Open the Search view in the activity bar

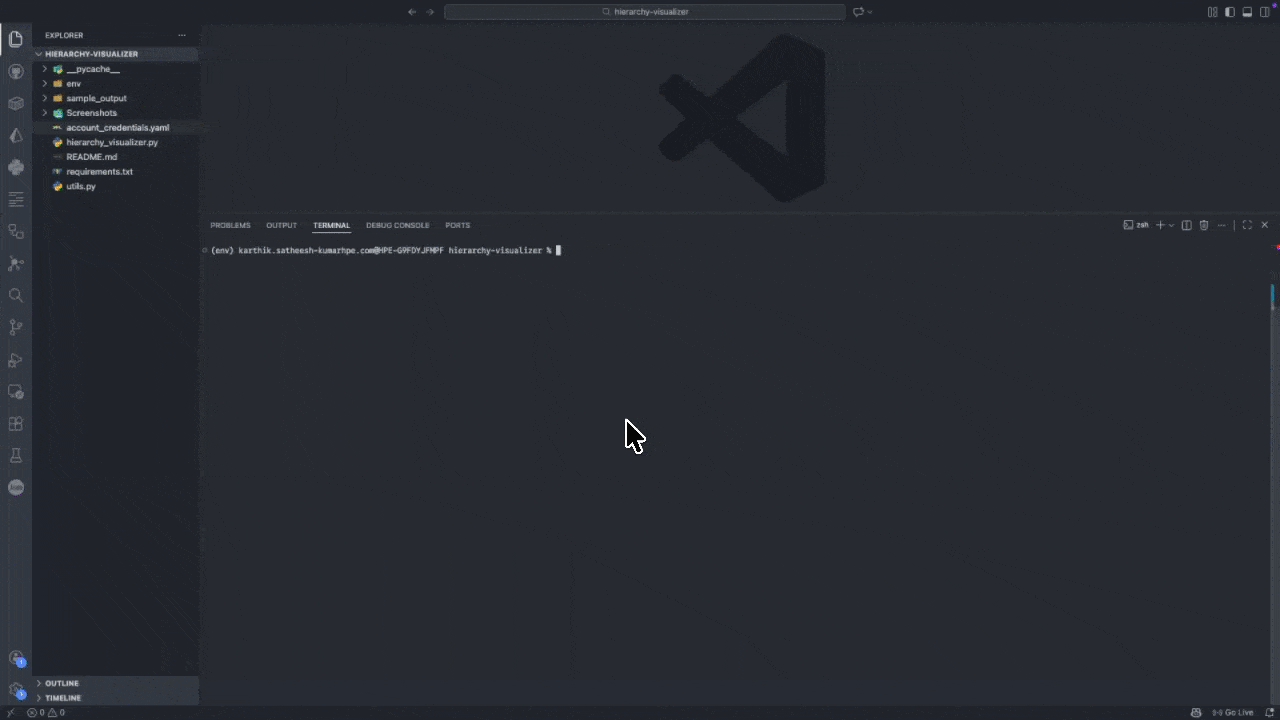[16, 295]
